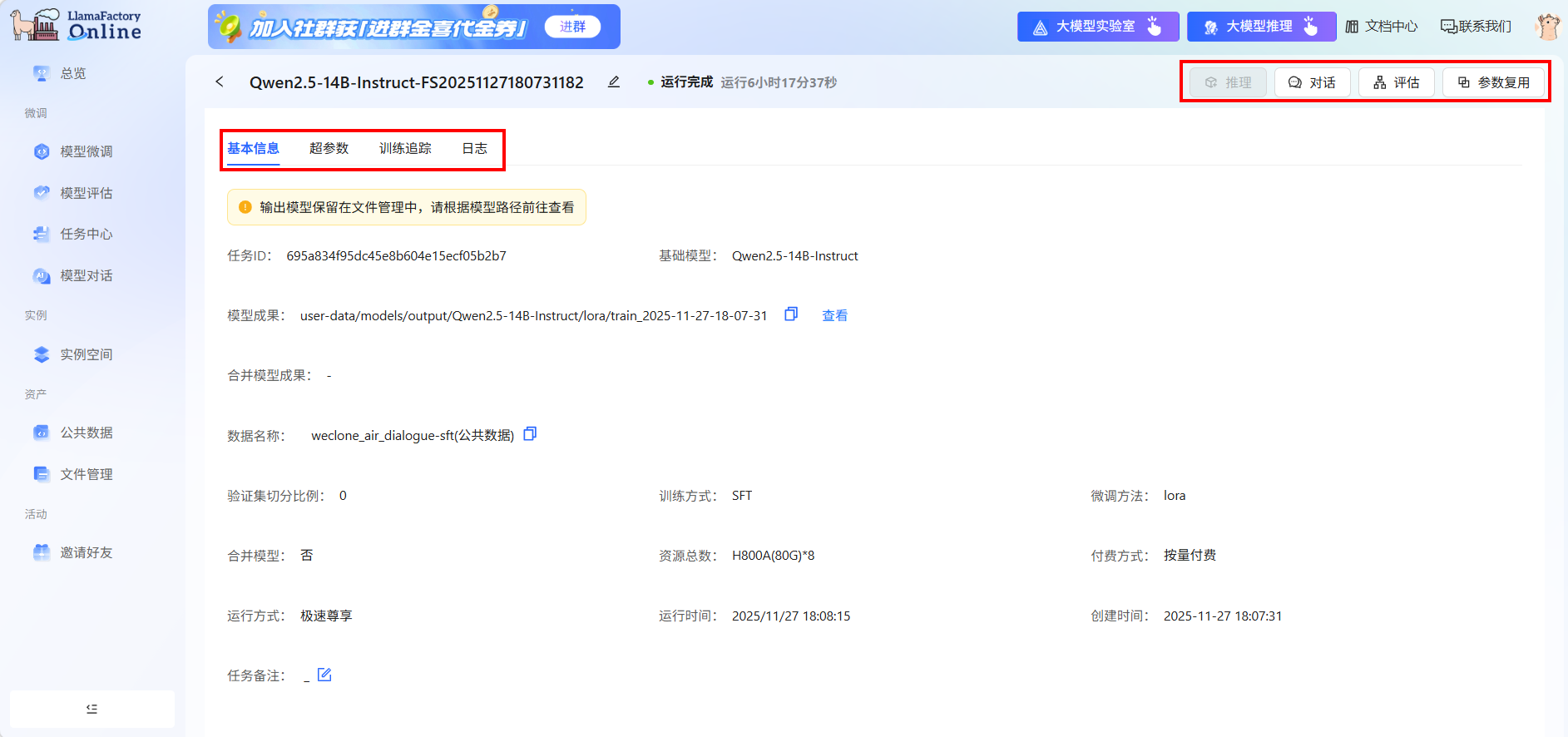Click the lora fine-tuning method value

(x=1174, y=496)
